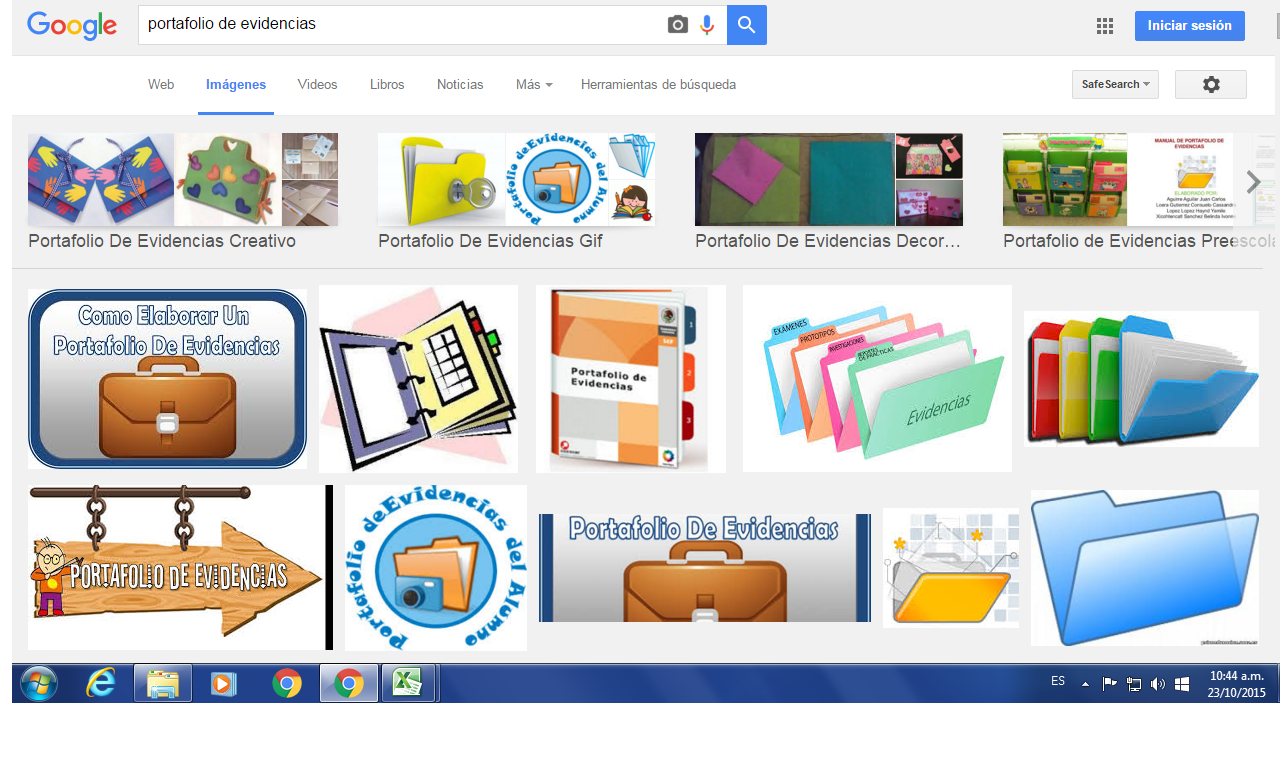Switch to the active Chrome window in taskbar

[349, 684]
